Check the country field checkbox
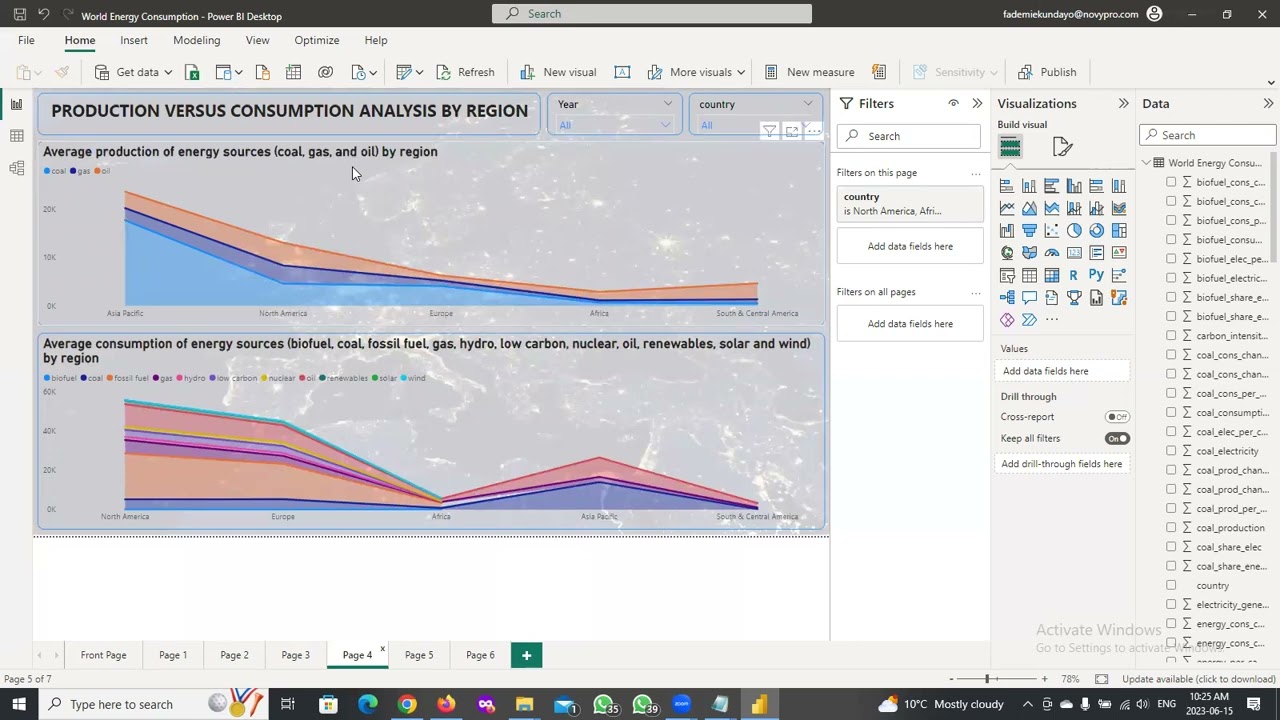 (x=1171, y=585)
